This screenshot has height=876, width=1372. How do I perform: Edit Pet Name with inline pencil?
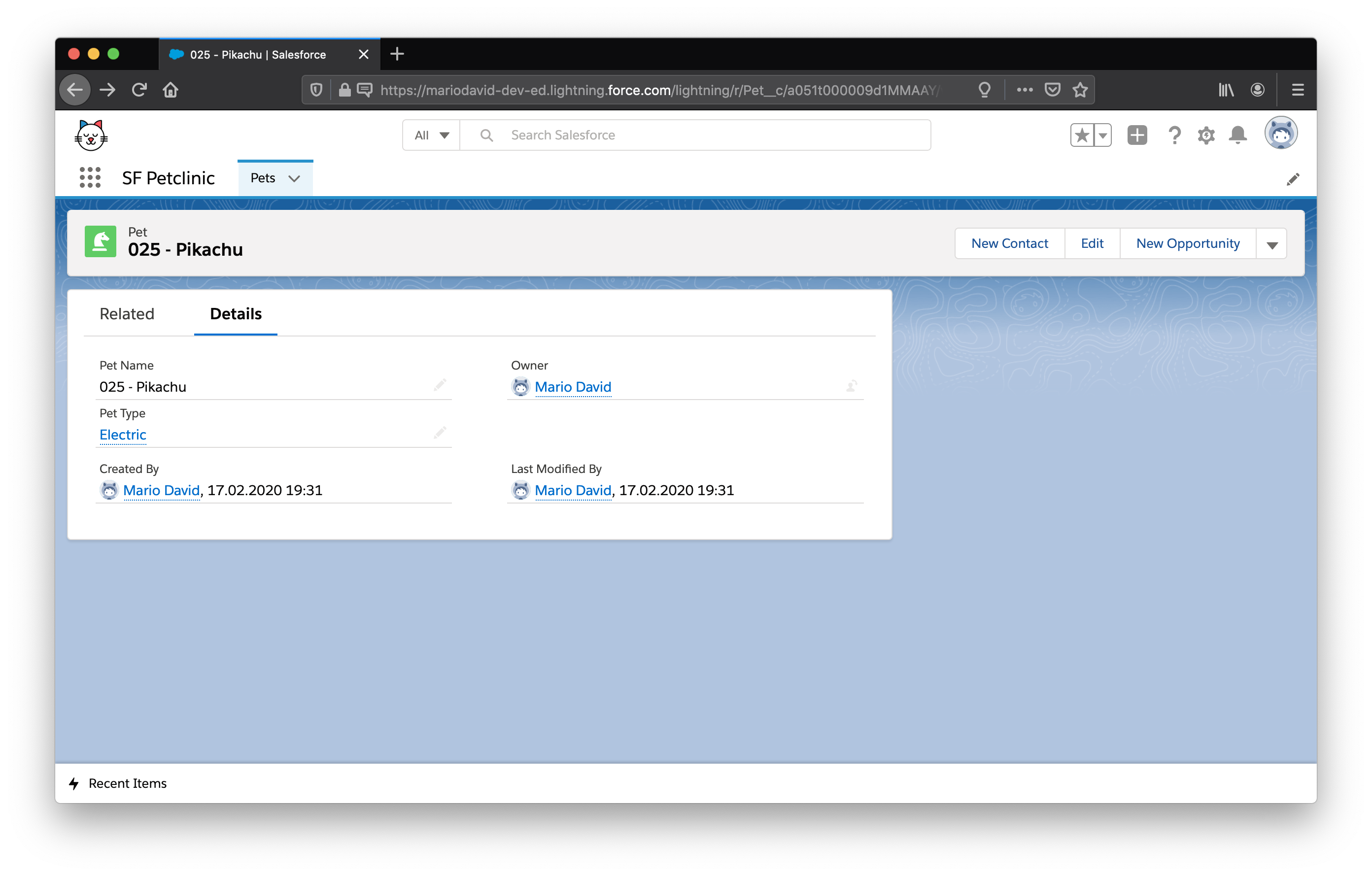(439, 385)
